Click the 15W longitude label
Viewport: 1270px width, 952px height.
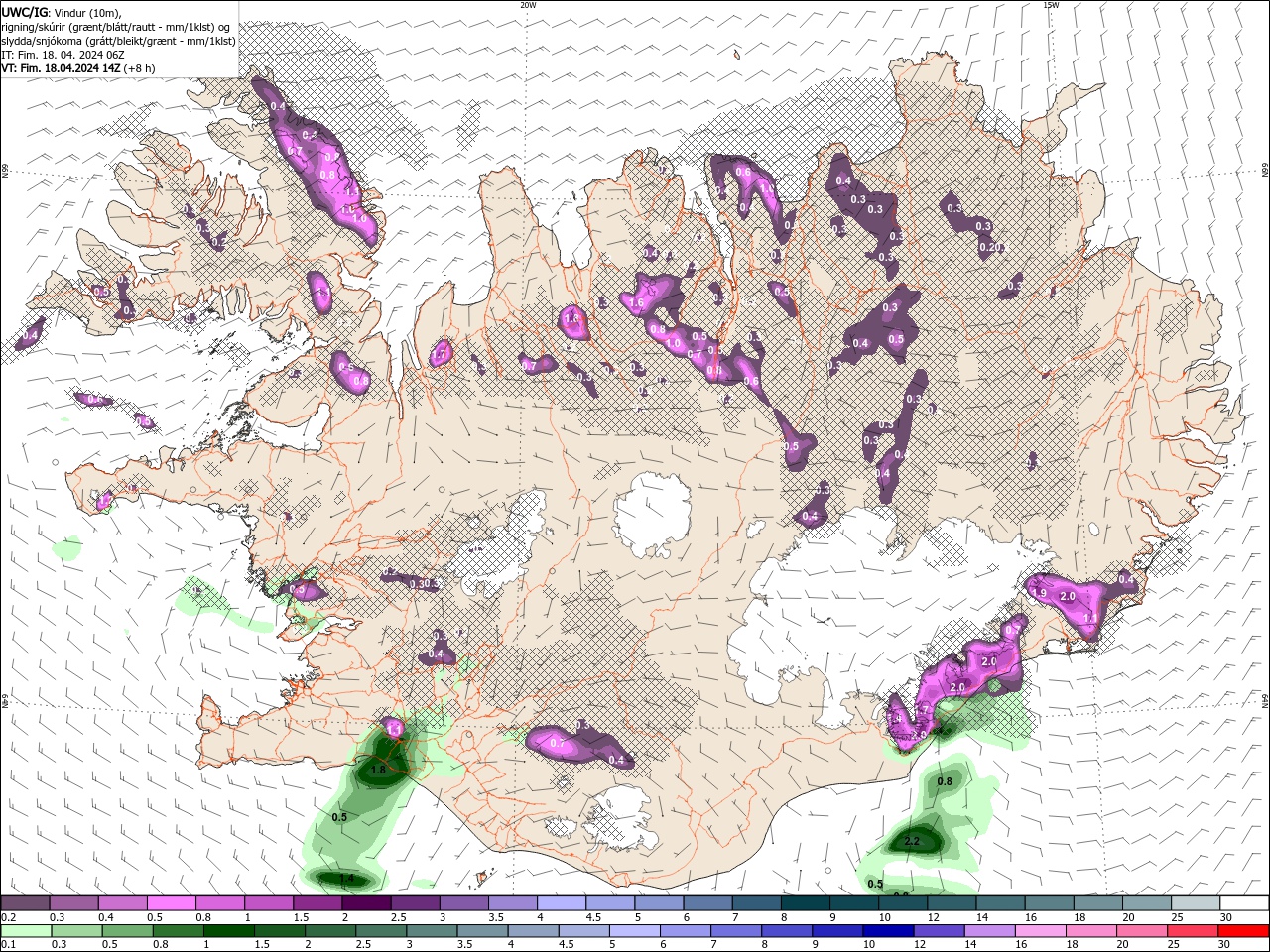(x=1051, y=5)
